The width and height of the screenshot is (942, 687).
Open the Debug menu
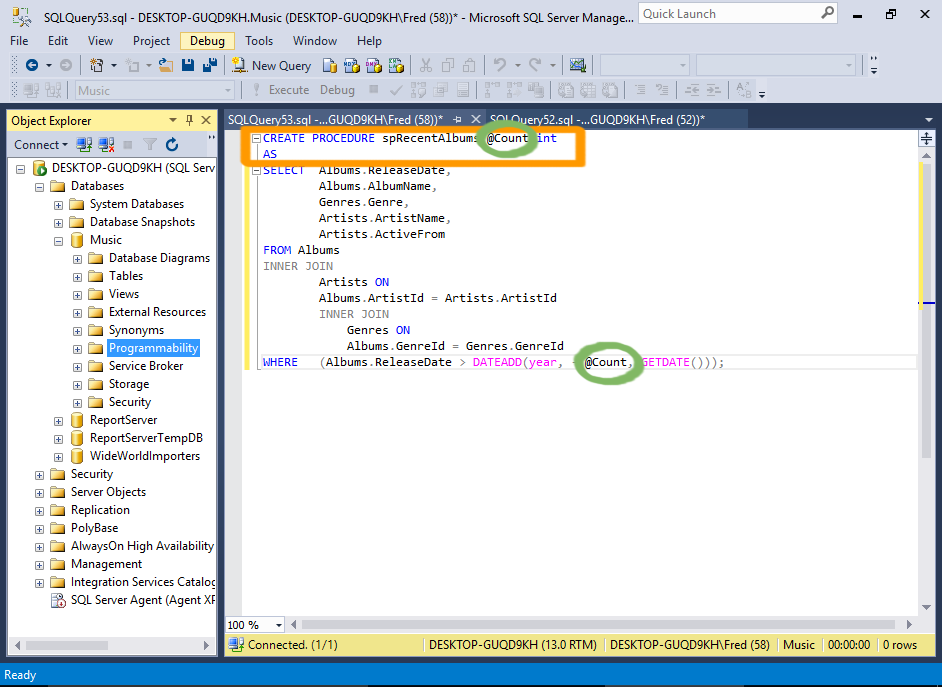[207, 41]
